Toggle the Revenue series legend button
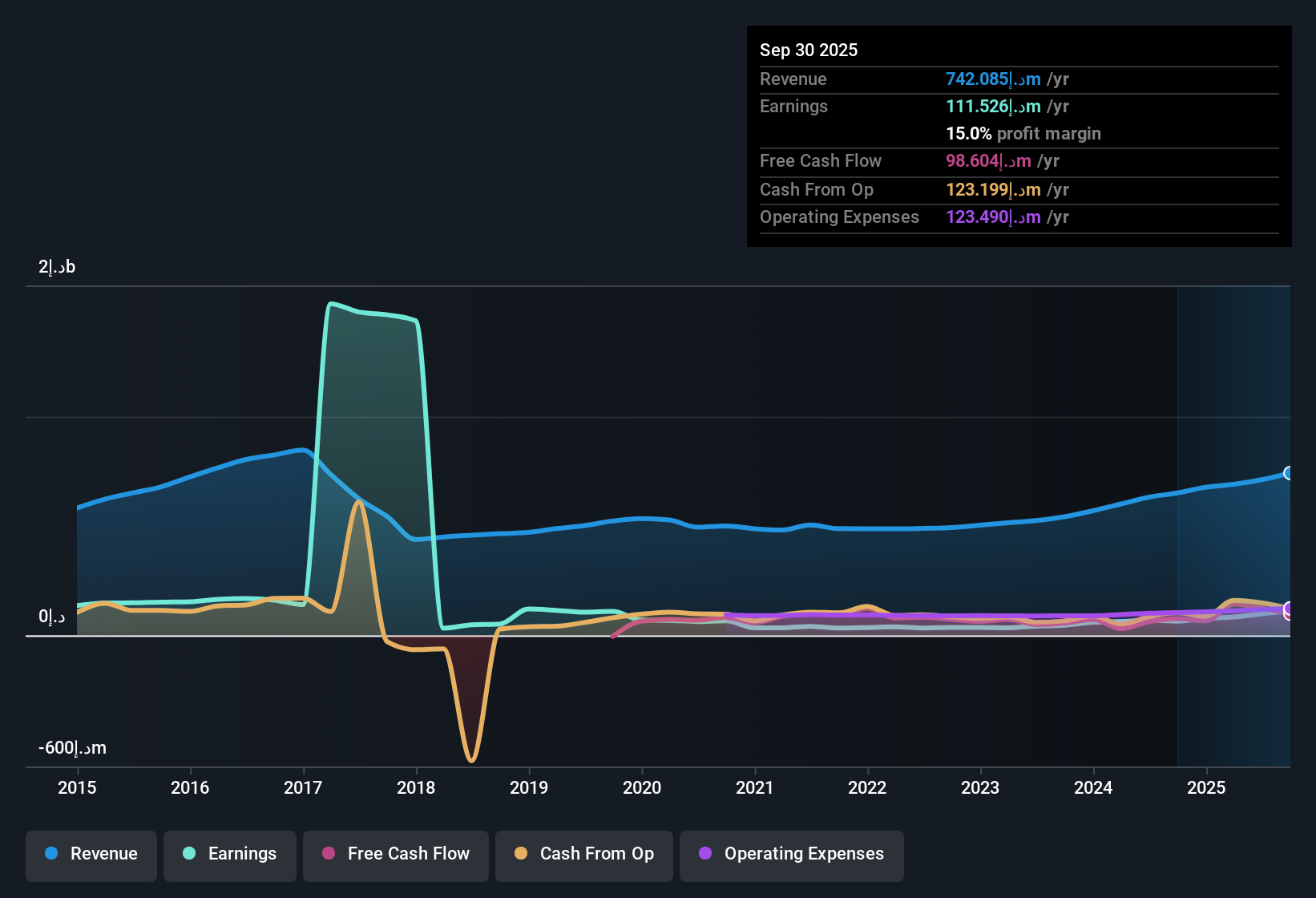Image resolution: width=1316 pixels, height=898 pixels. pyautogui.click(x=91, y=854)
